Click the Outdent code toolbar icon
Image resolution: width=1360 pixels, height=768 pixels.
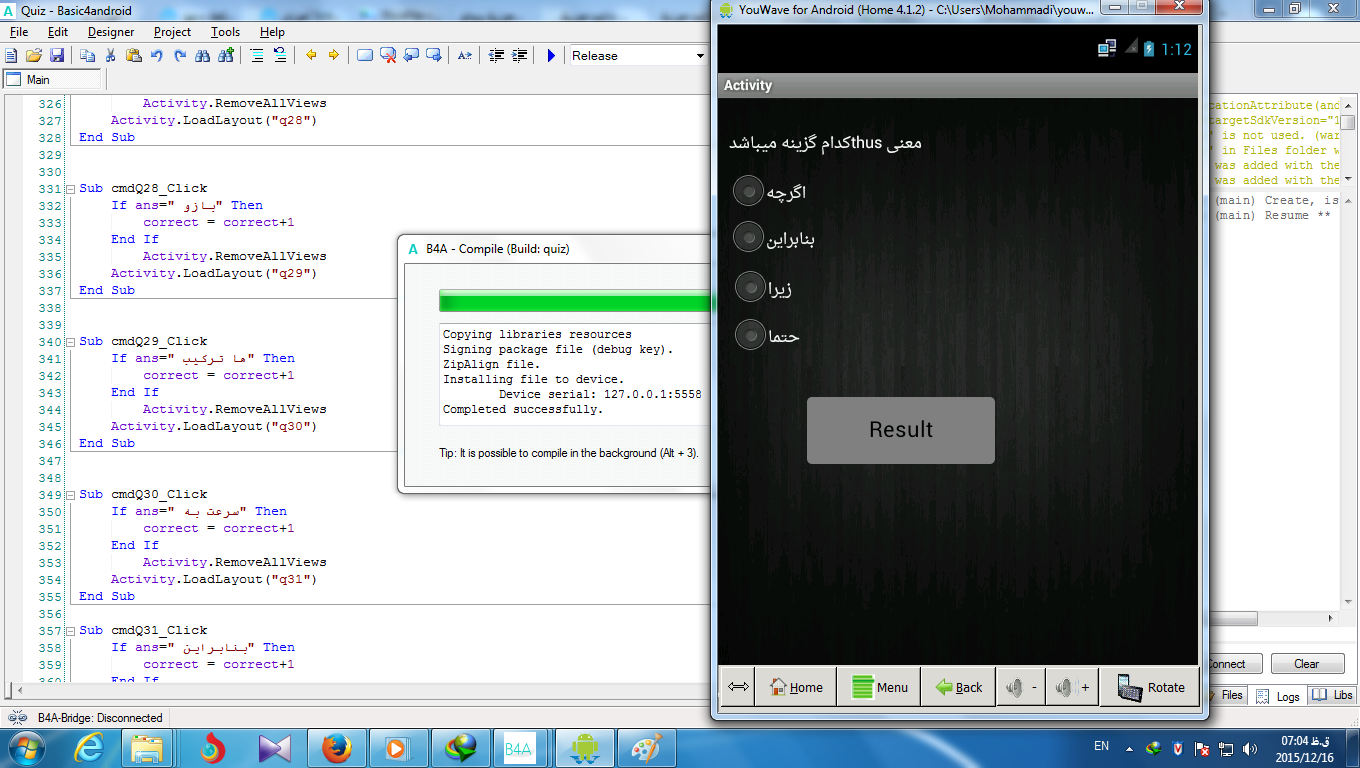click(497, 56)
